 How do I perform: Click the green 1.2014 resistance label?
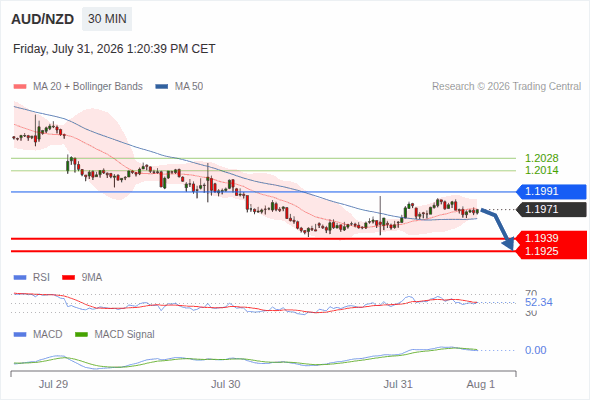click(x=541, y=170)
